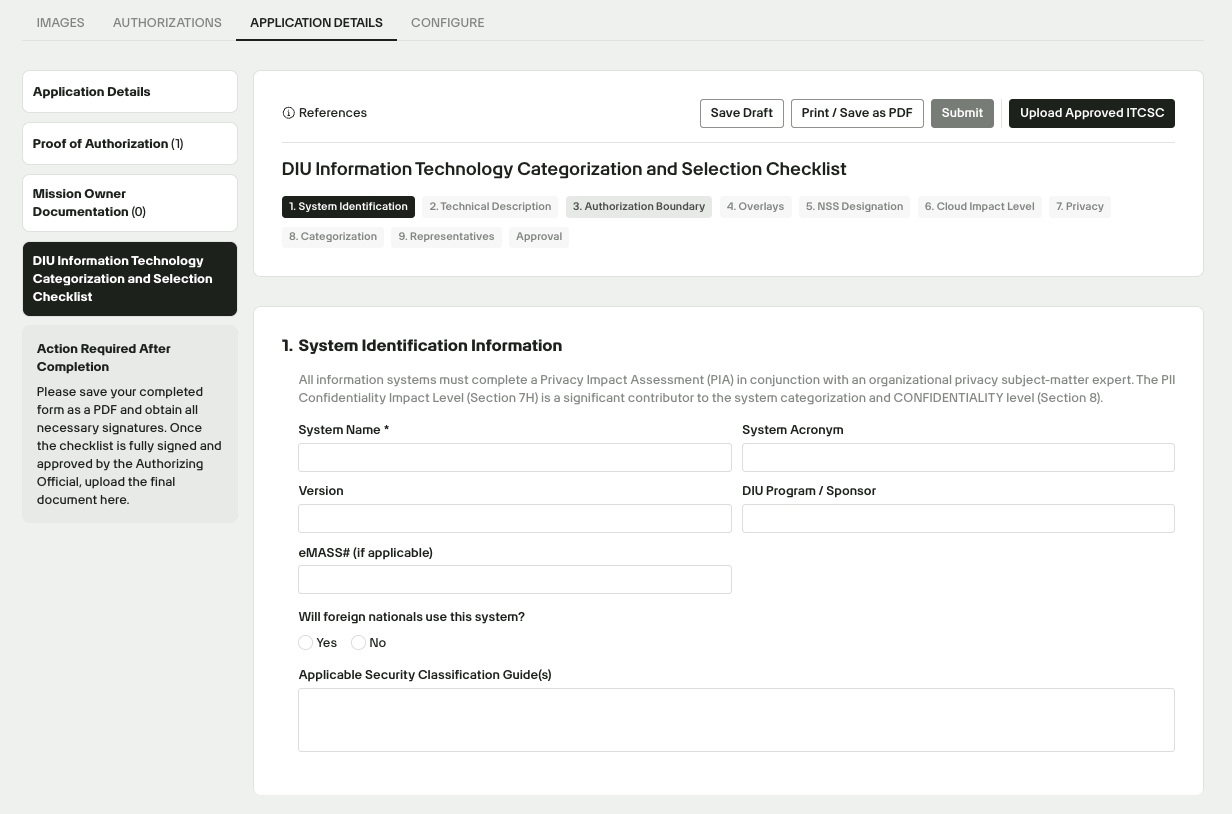Jump to section 5. NSS Designation

854,207
